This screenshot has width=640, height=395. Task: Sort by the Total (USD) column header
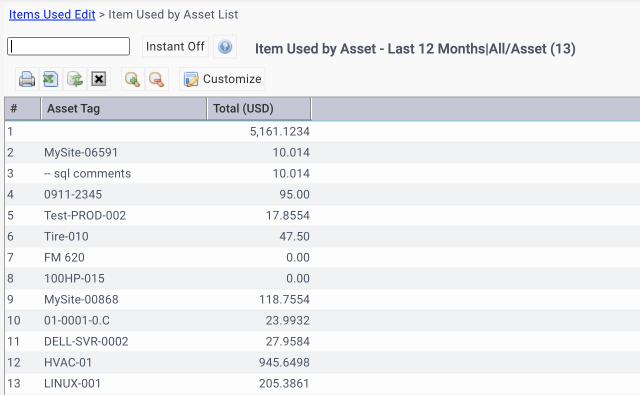coord(259,109)
